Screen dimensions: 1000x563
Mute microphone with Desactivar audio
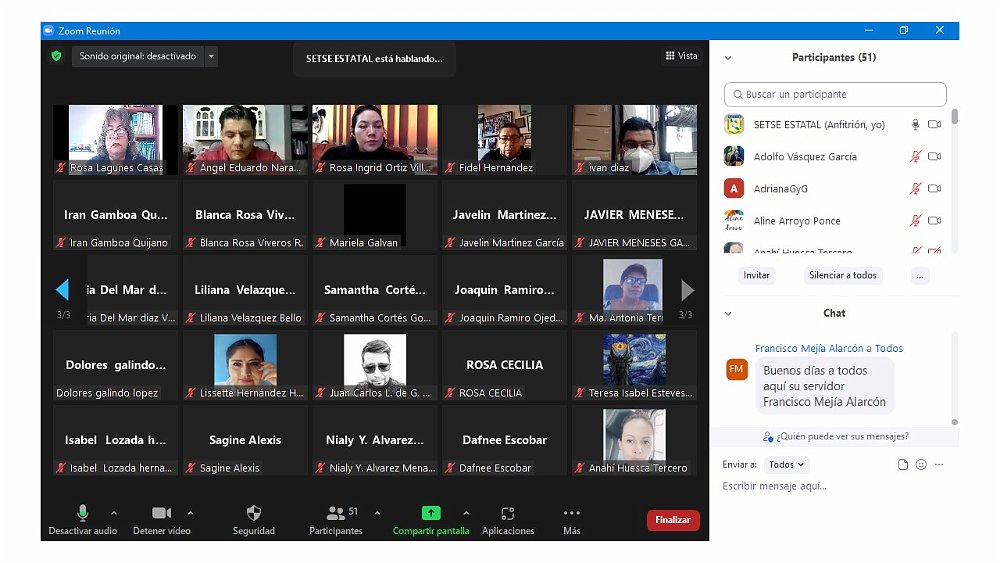(x=82, y=513)
